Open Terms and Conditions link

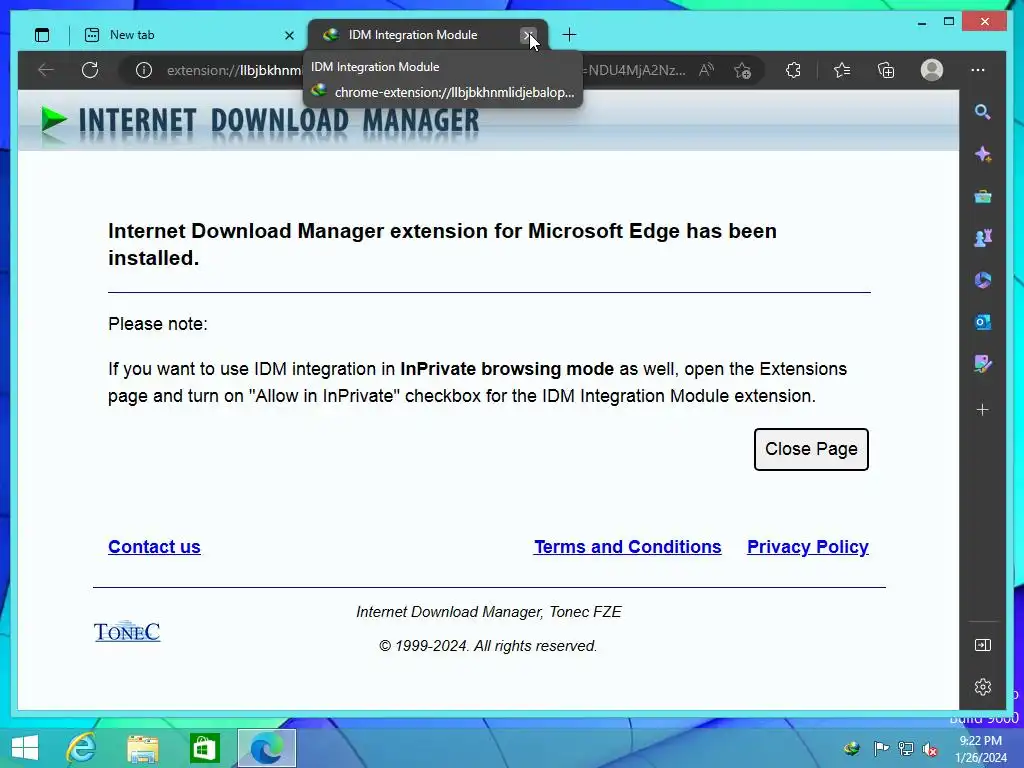coord(628,547)
